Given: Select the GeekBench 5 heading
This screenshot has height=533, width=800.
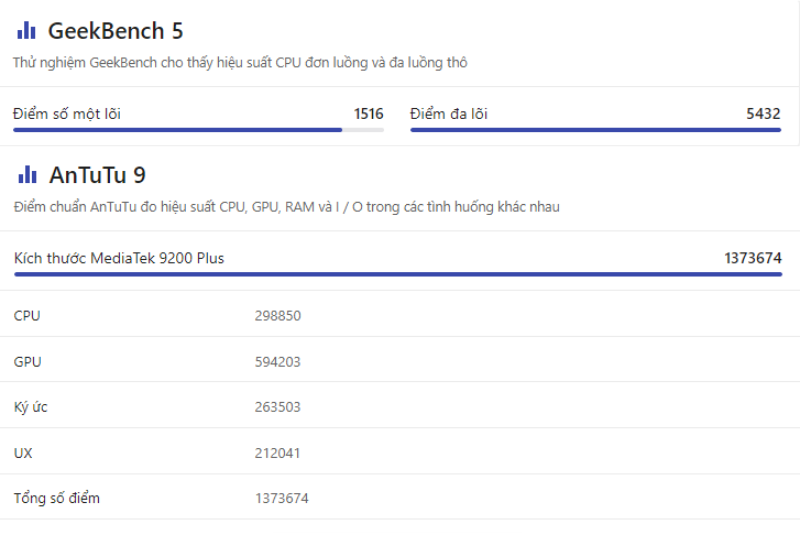Looking at the screenshot, I should [x=115, y=31].
